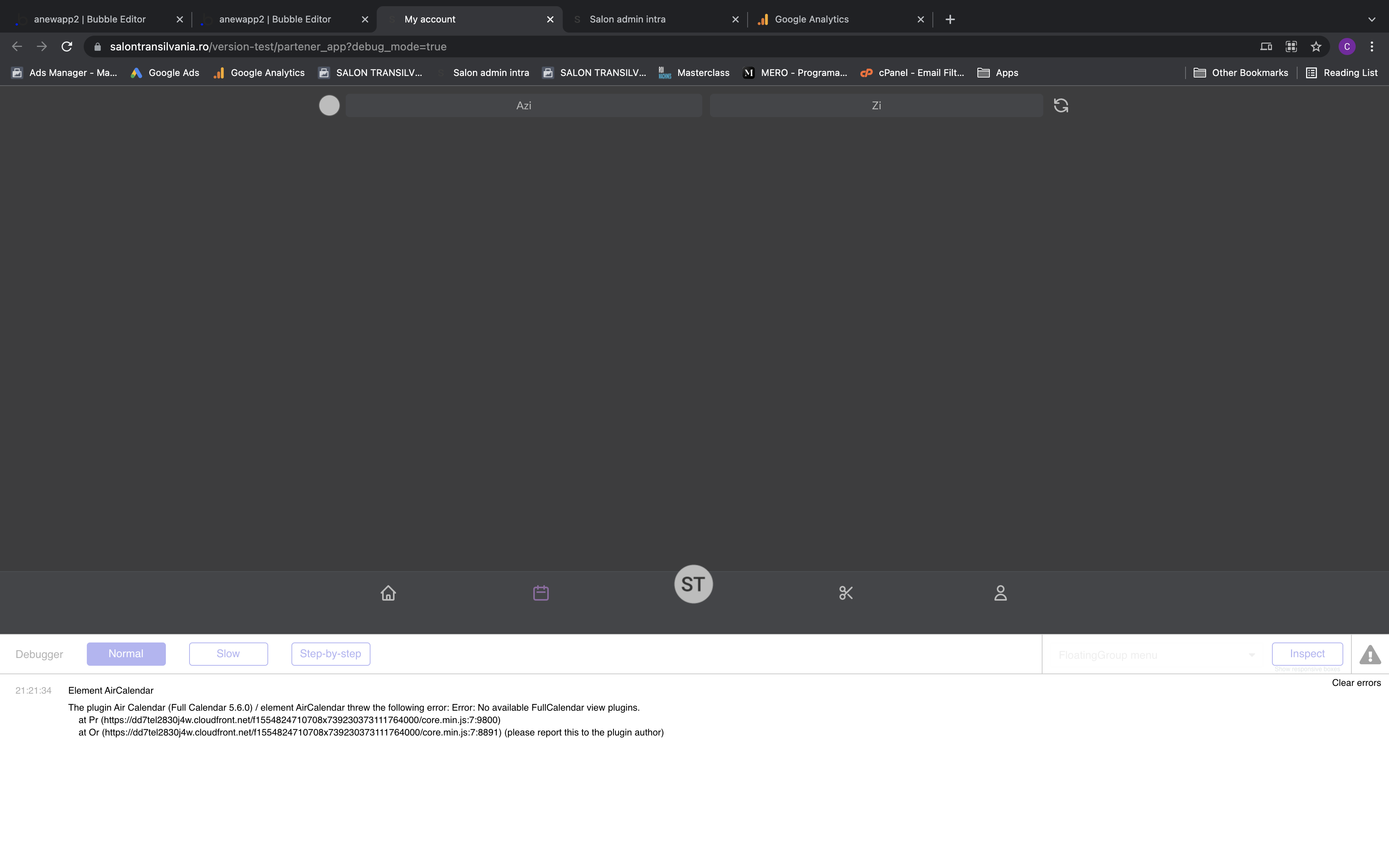Set debugger to Normal mode

pos(126,654)
